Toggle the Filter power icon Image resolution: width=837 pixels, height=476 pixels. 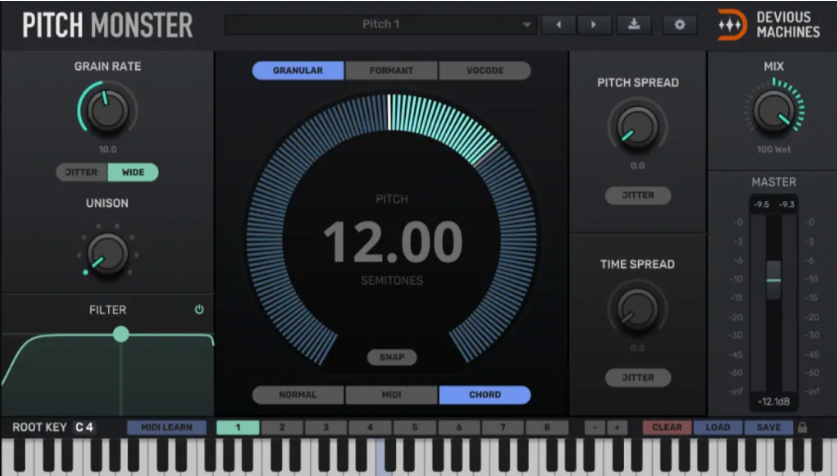point(199,310)
